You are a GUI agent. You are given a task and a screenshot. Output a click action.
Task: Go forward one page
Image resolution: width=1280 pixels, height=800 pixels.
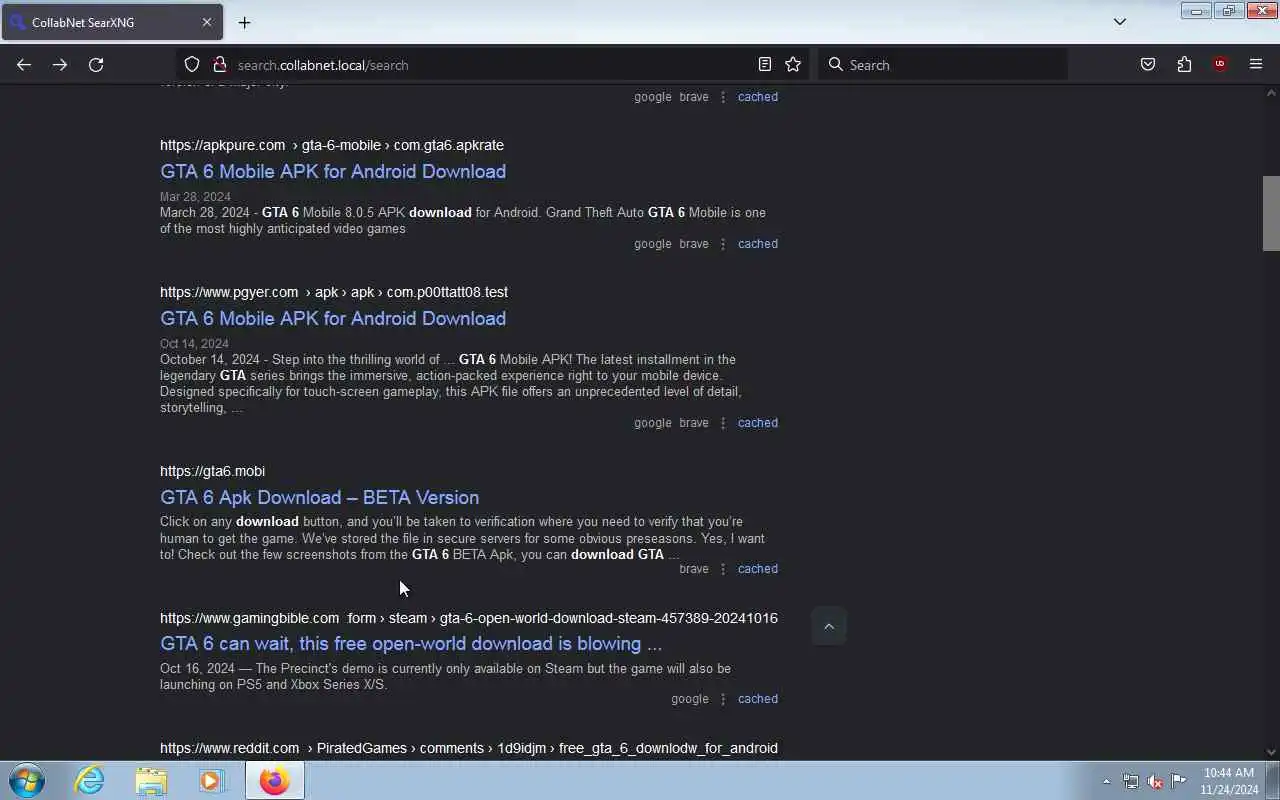[60, 64]
